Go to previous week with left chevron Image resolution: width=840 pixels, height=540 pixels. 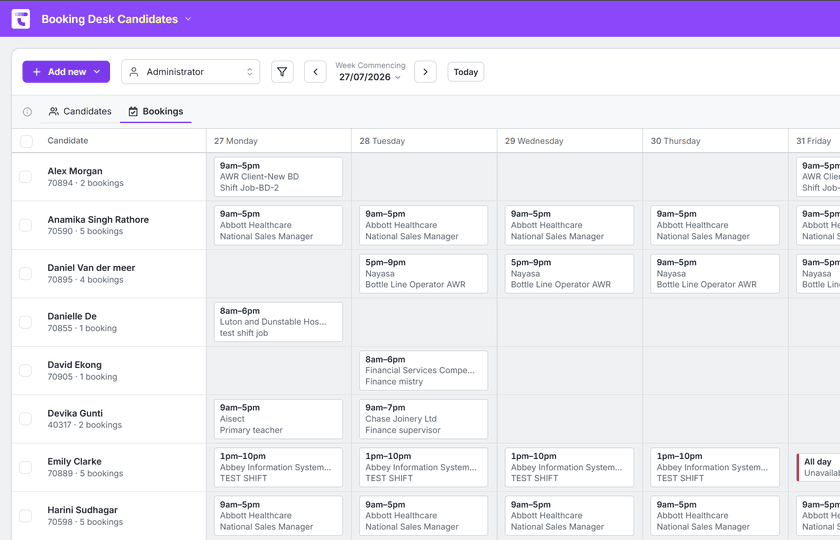click(x=316, y=72)
